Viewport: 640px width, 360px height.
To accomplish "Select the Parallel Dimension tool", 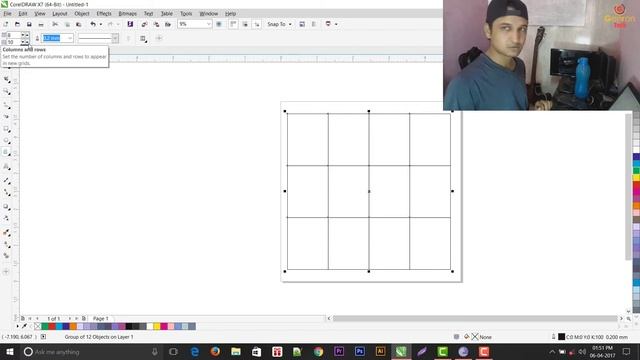I will (x=7, y=180).
